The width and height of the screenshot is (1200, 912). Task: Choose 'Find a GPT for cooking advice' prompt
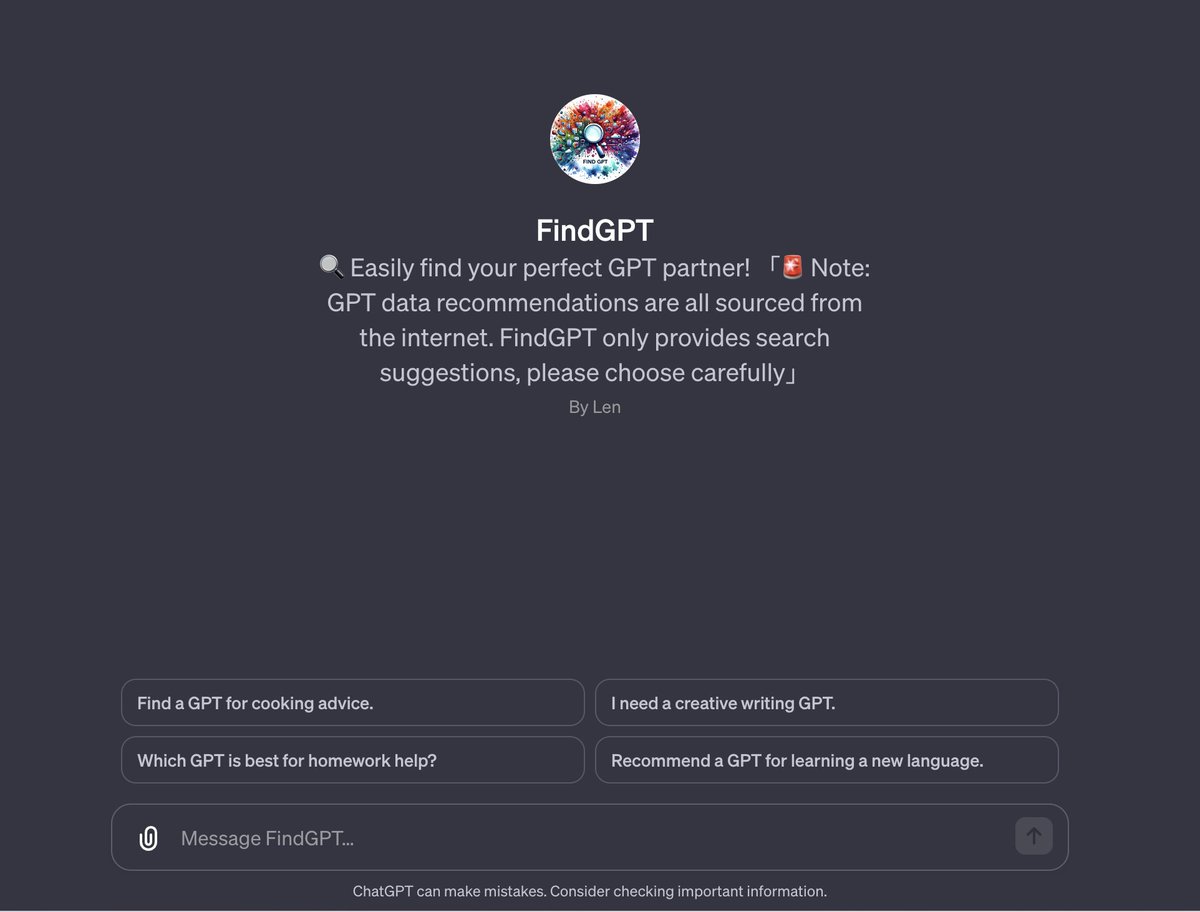click(352, 703)
